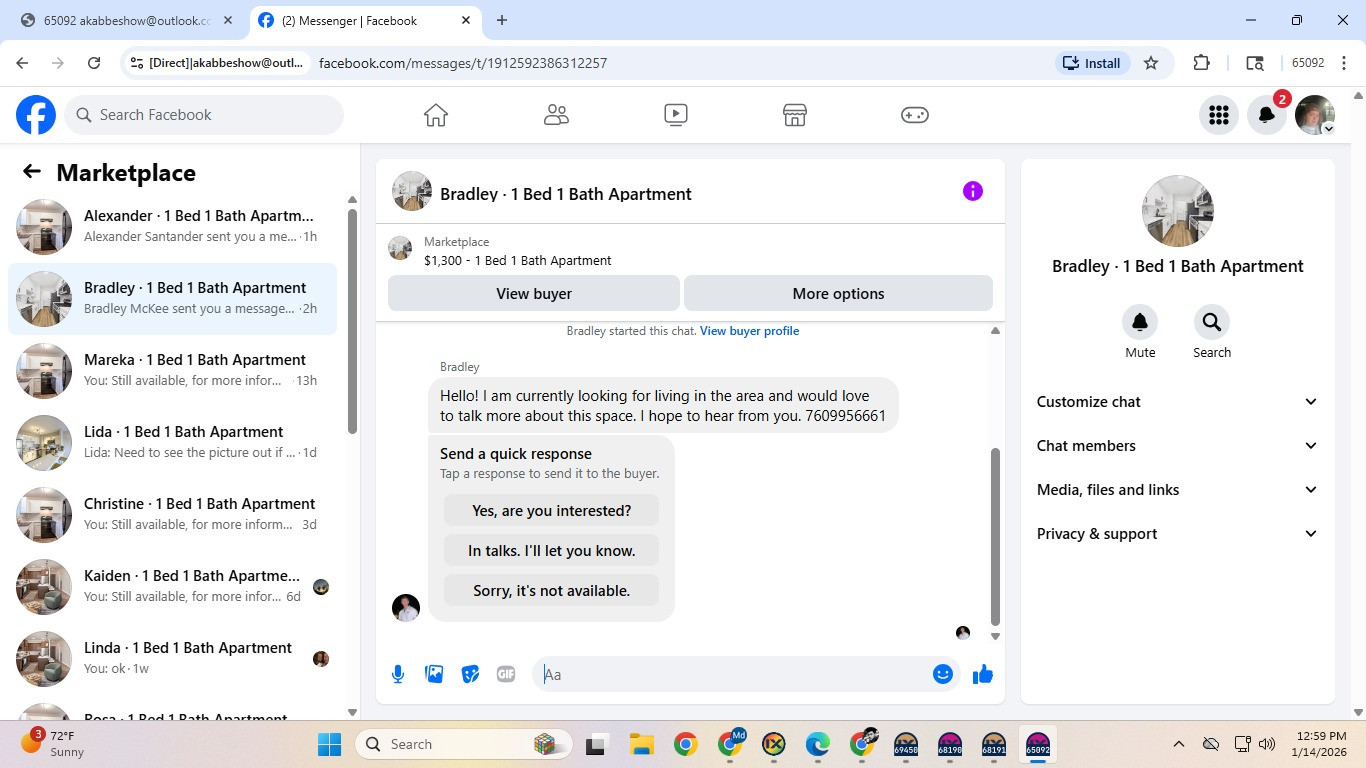Open the Friends icon in top navigation

[x=556, y=115]
